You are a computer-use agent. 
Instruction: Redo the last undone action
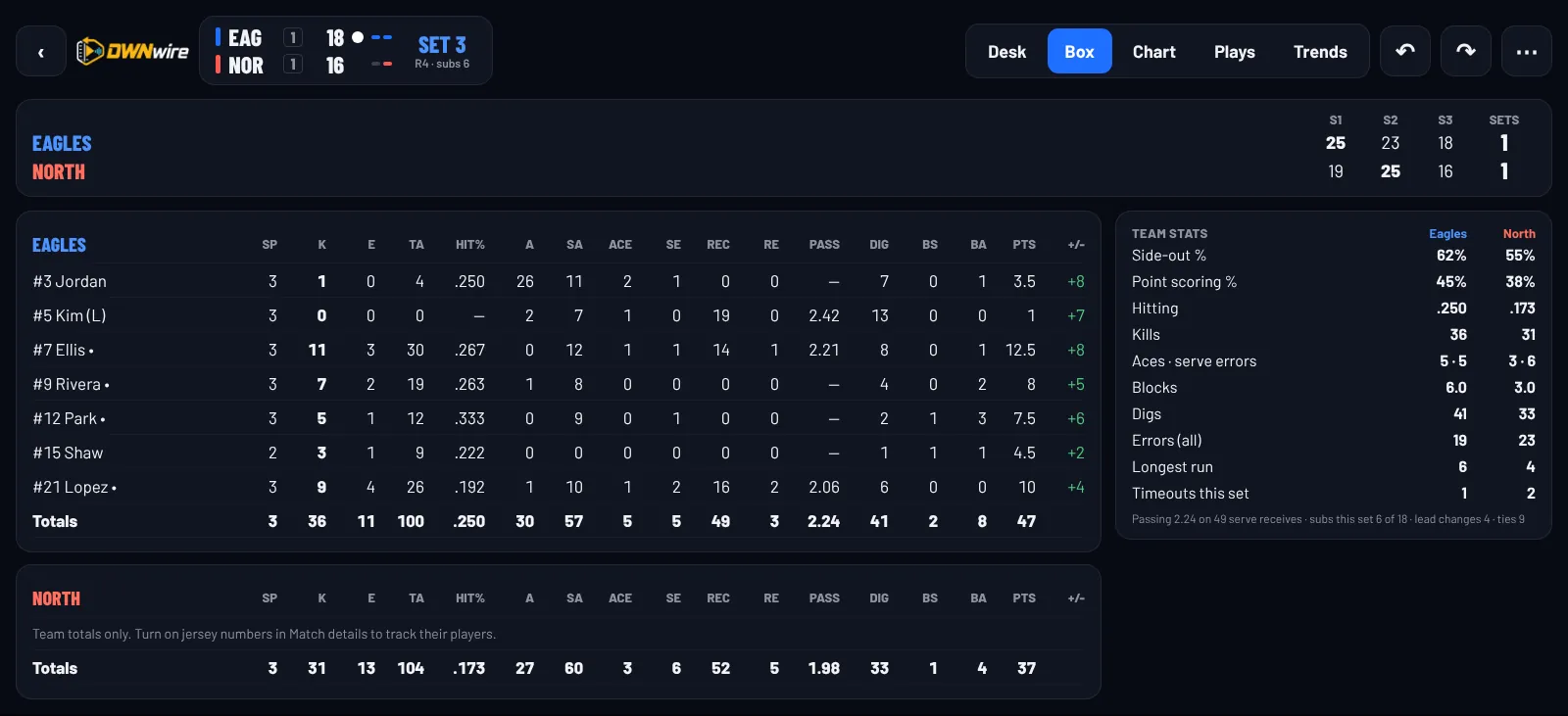click(1466, 52)
